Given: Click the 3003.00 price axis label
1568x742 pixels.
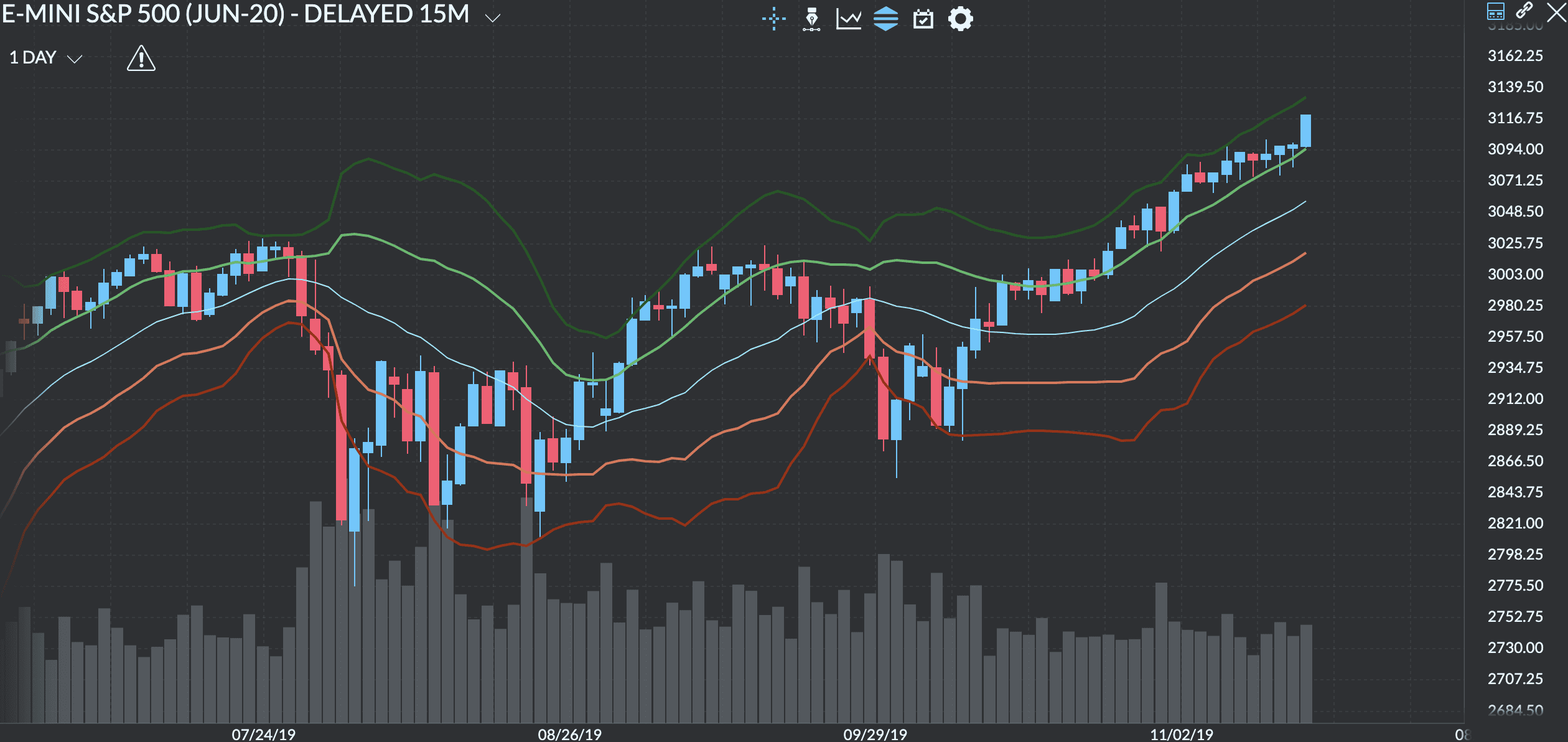Looking at the screenshot, I should click(x=1515, y=275).
